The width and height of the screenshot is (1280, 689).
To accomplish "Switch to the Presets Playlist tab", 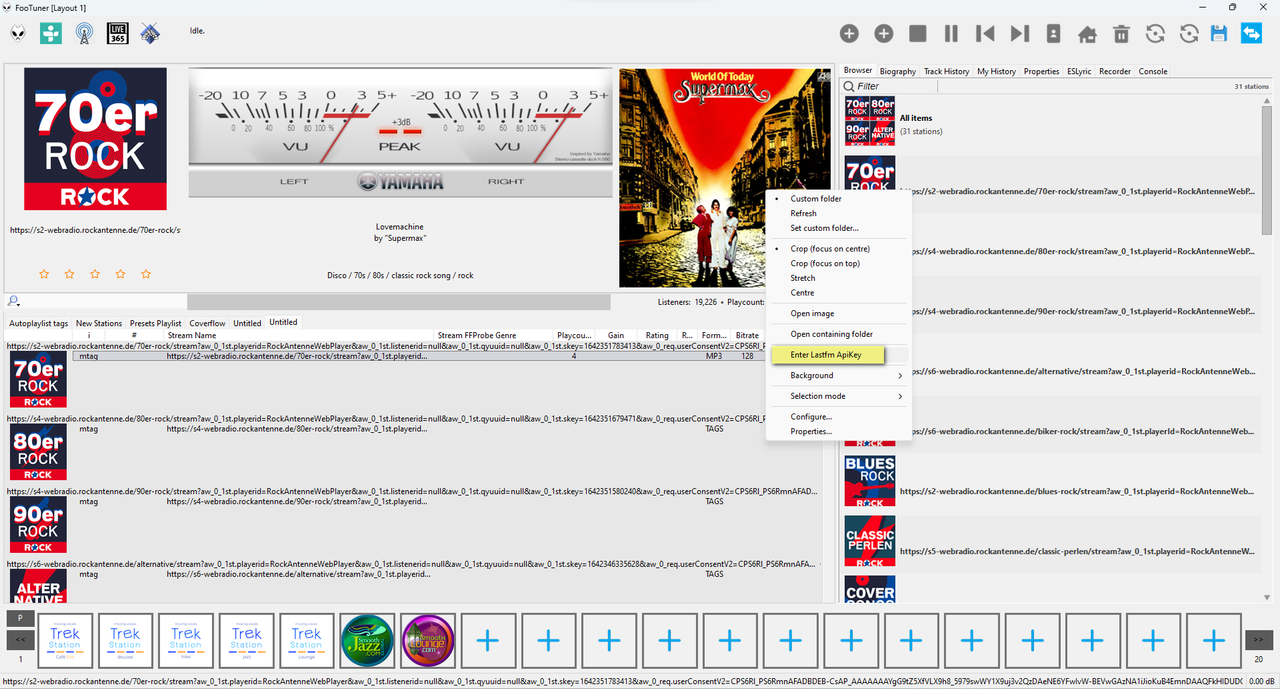I will click(156, 323).
